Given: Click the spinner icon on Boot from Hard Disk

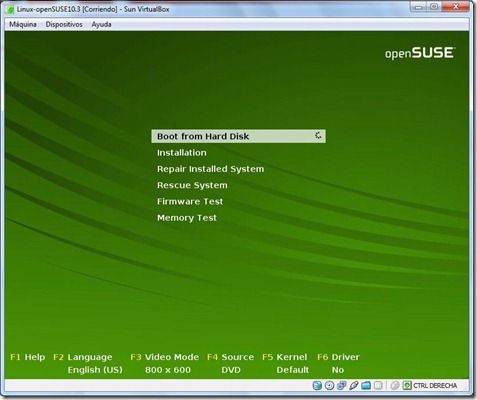Looking at the screenshot, I should [x=318, y=136].
